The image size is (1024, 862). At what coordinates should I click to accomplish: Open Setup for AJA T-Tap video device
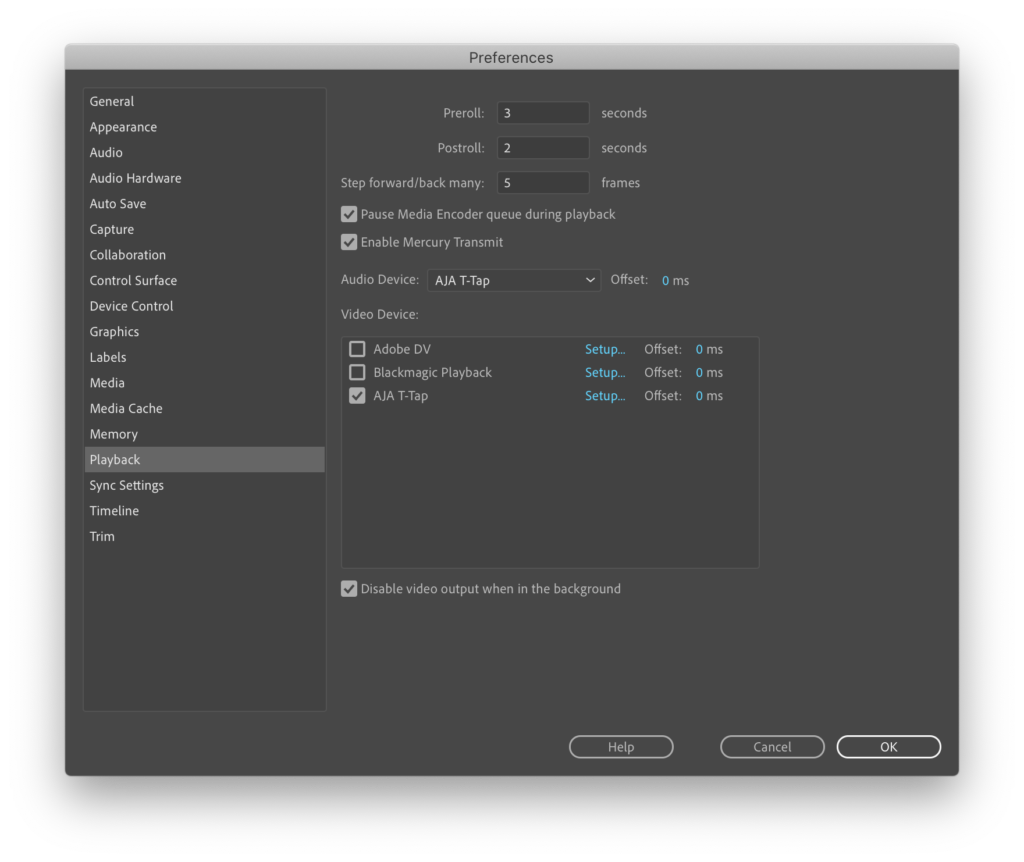[605, 396]
